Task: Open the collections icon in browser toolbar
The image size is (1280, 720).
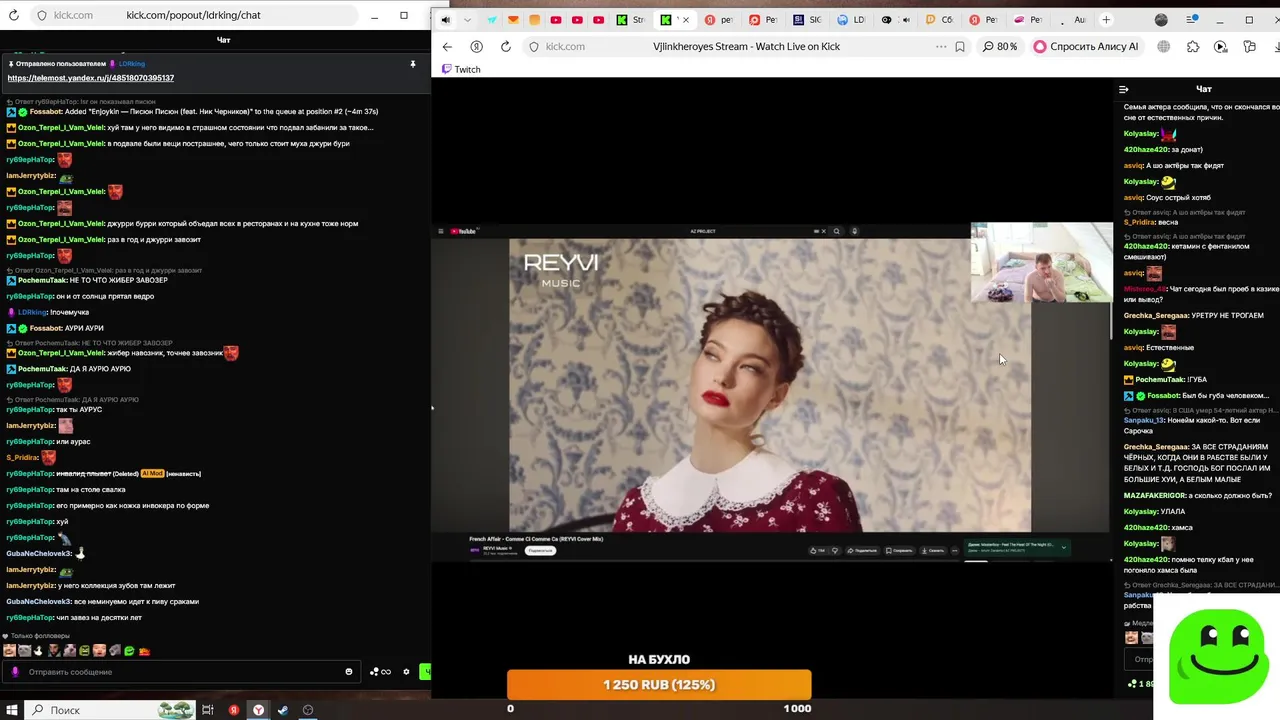Action: click(x=1250, y=46)
